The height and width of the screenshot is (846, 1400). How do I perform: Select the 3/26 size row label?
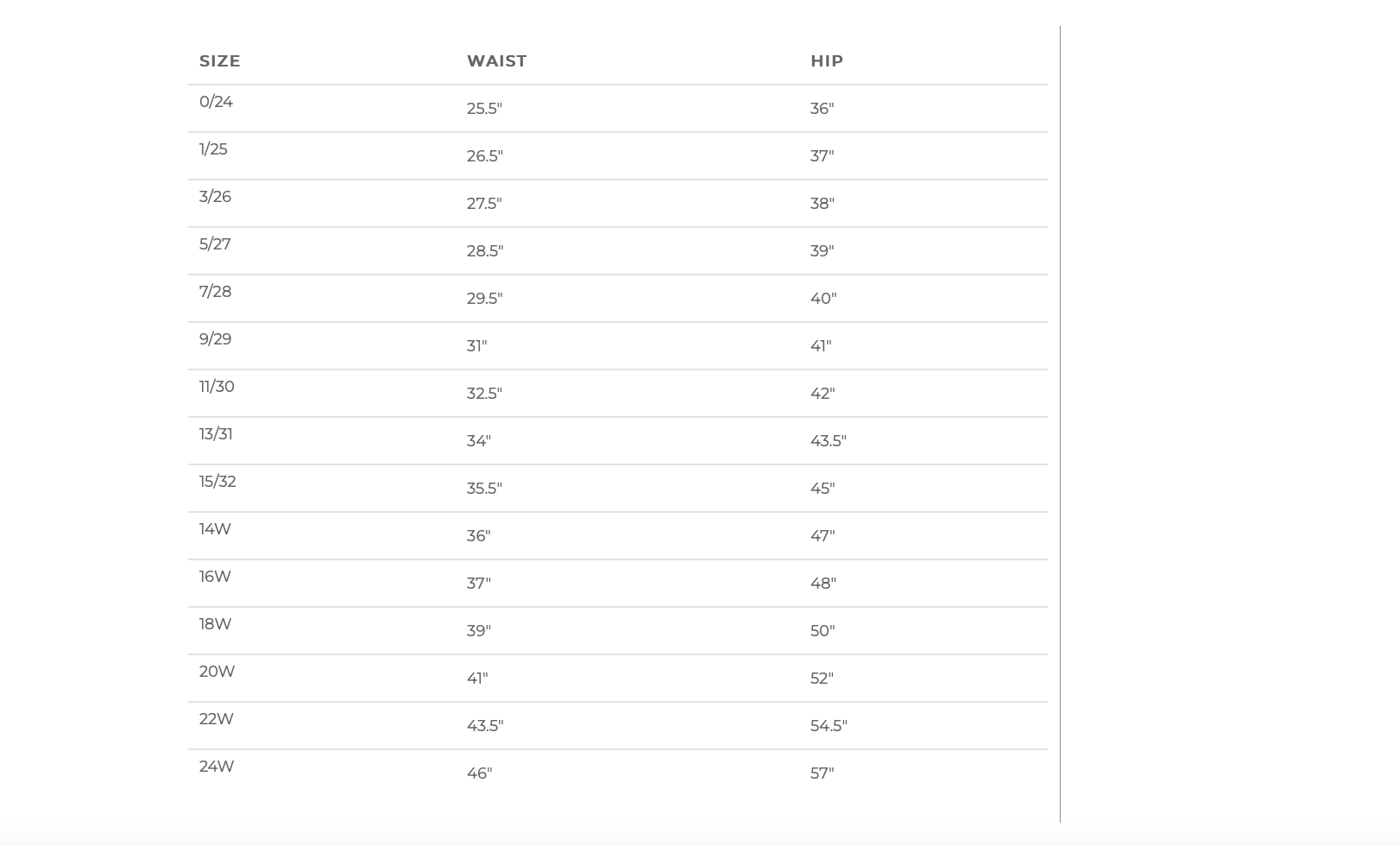pyautogui.click(x=215, y=197)
